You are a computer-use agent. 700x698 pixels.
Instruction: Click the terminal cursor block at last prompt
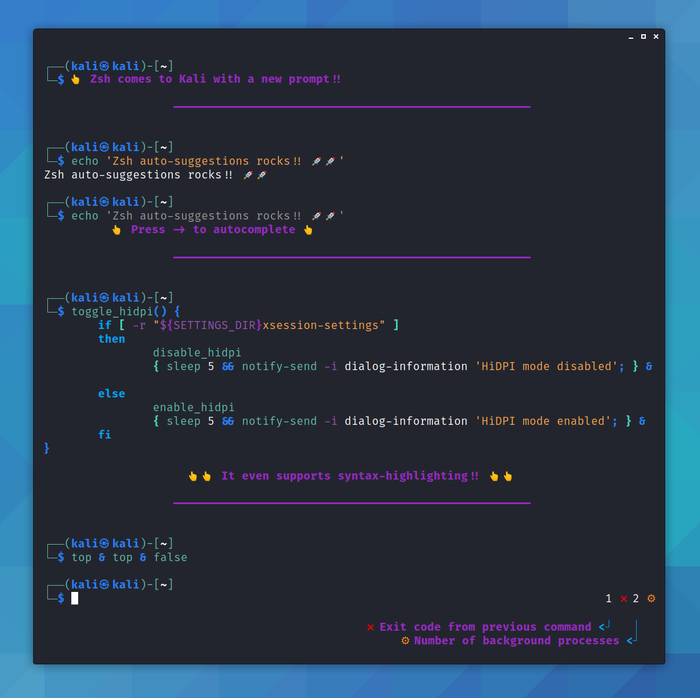point(75,598)
